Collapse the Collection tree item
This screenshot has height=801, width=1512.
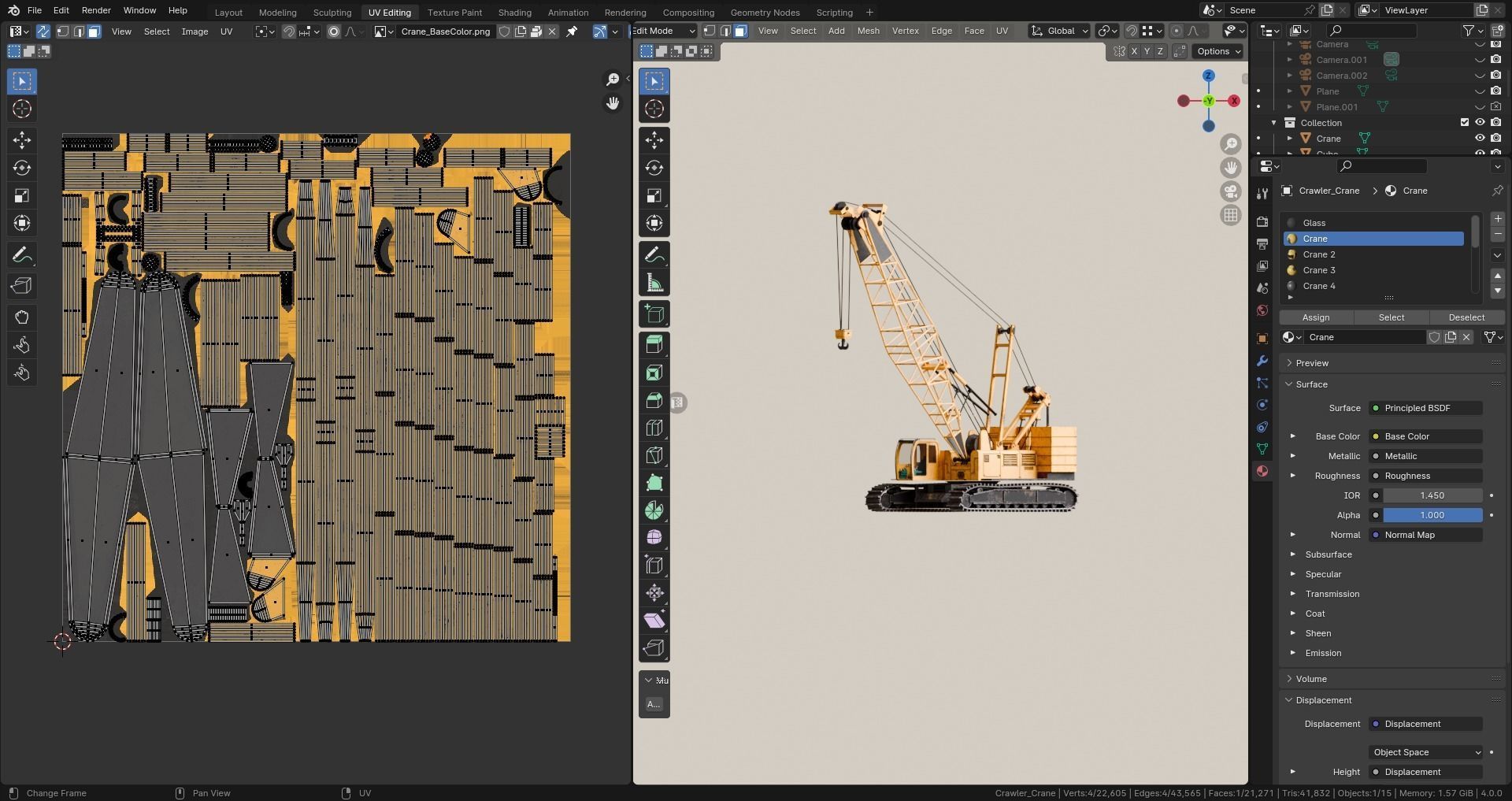(1273, 123)
